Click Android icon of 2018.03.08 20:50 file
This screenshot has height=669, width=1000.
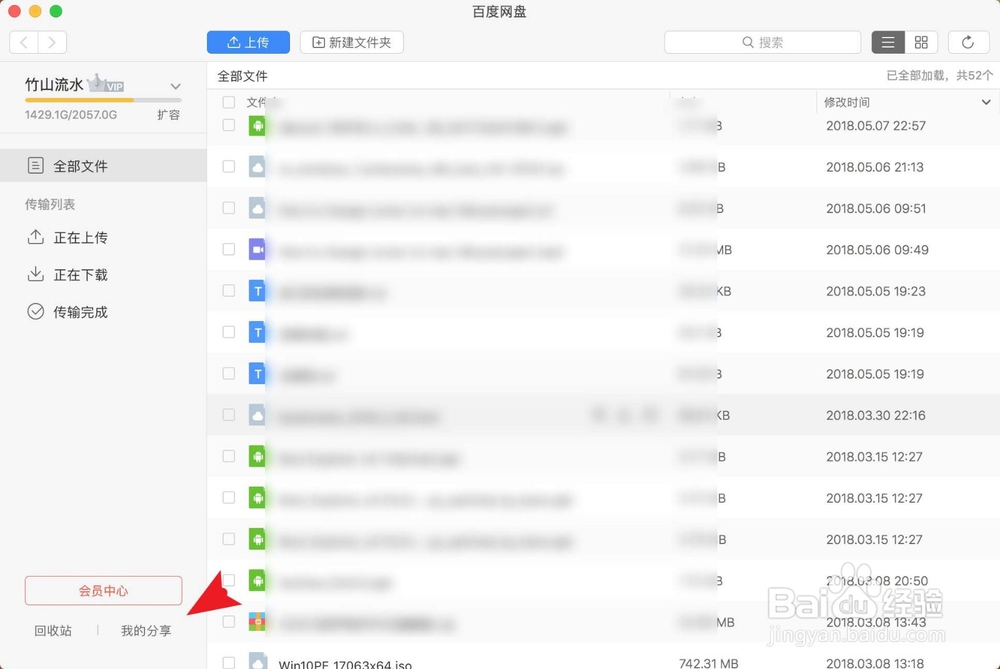pyautogui.click(x=258, y=580)
